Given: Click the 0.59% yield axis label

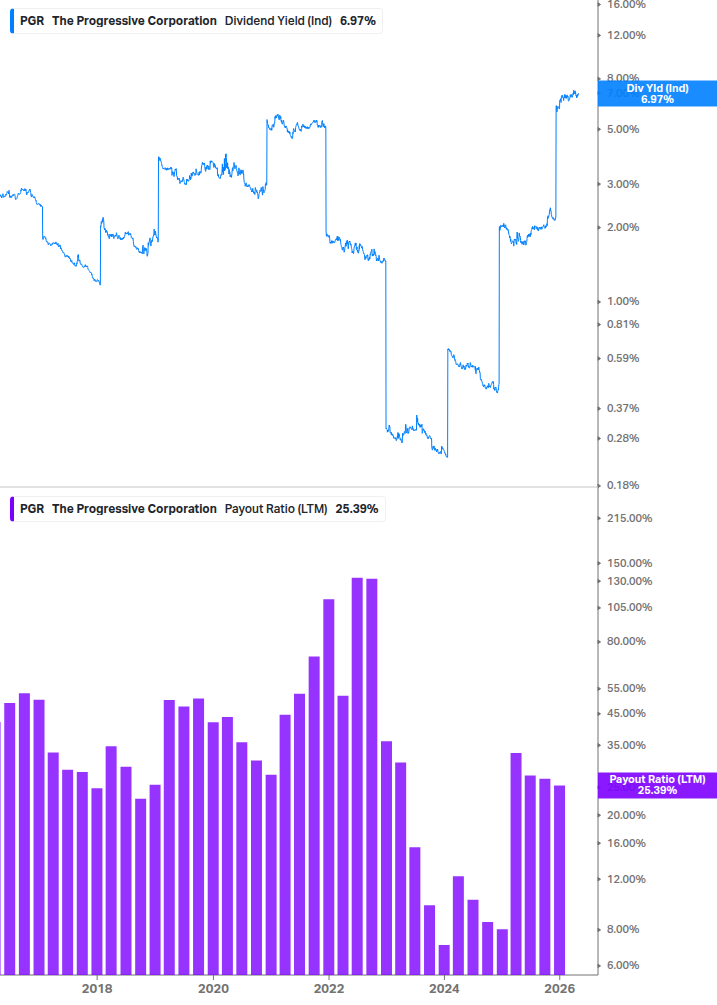Looking at the screenshot, I should 623,358.
